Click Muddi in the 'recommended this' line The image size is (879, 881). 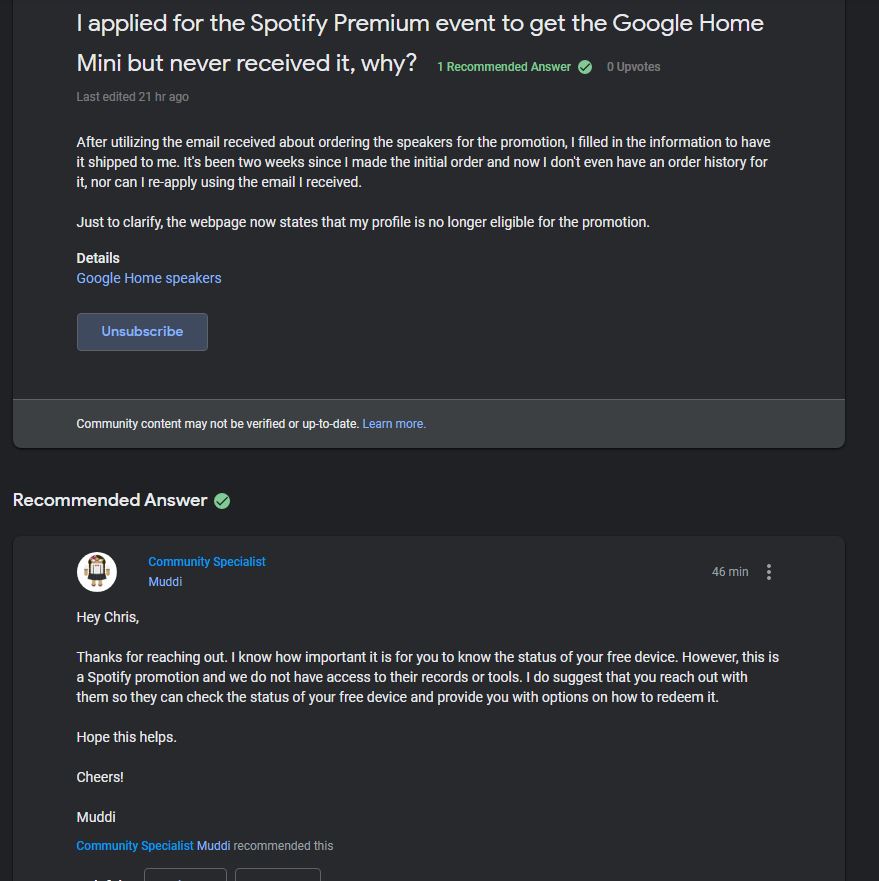[x=213, y=846]
